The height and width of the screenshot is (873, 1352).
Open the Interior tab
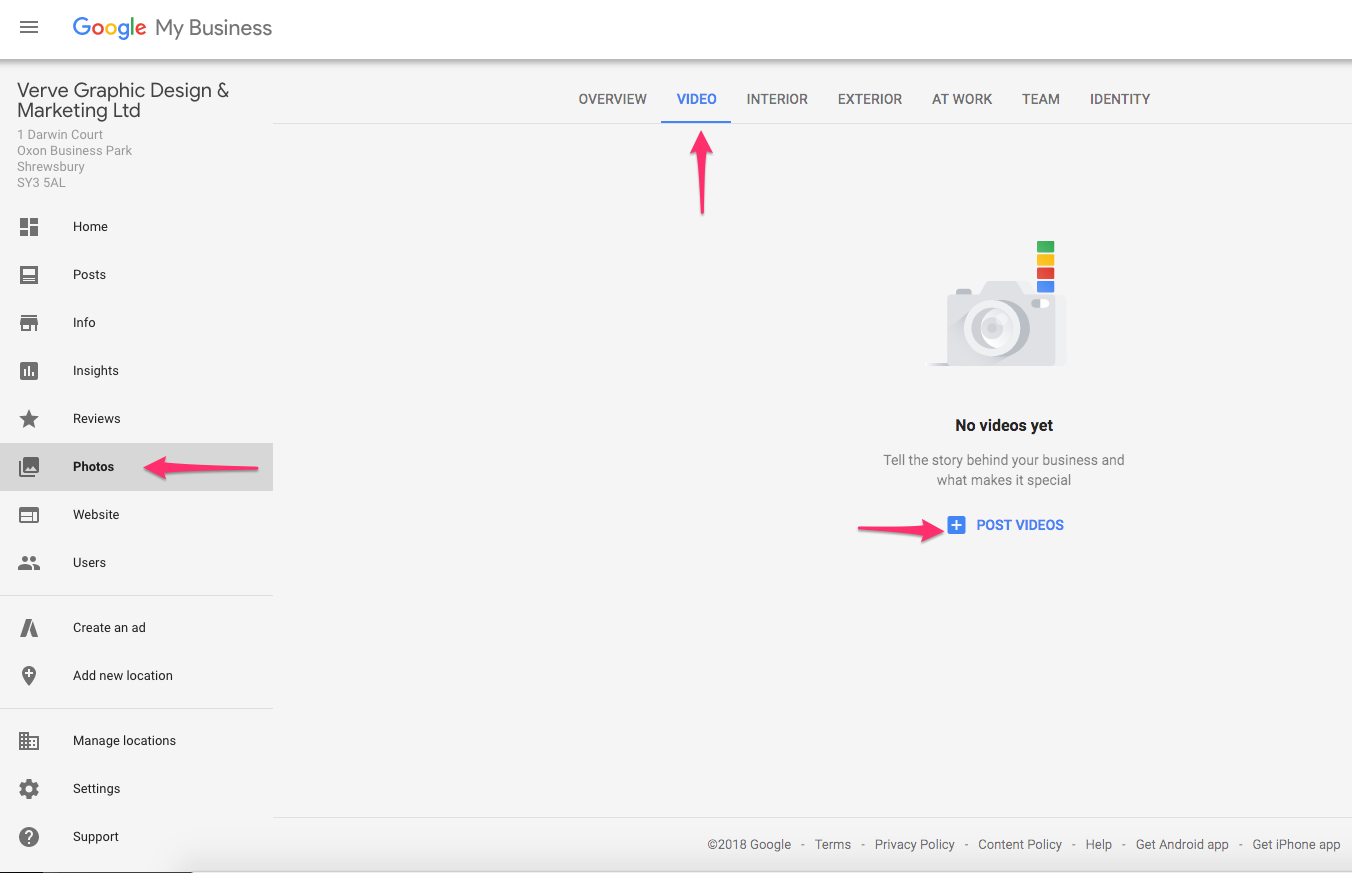[777, 99]
